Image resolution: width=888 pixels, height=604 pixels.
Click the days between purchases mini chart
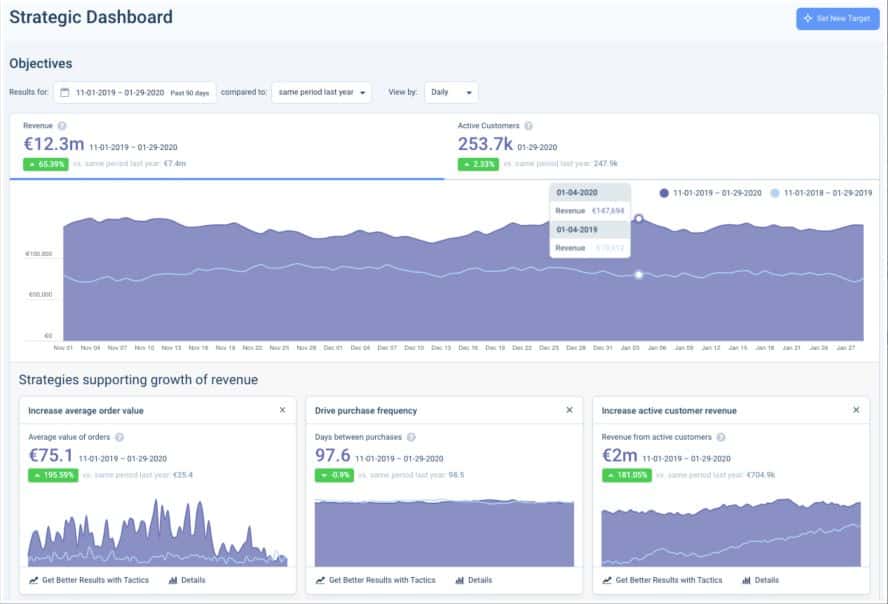[x=444, y=532]
